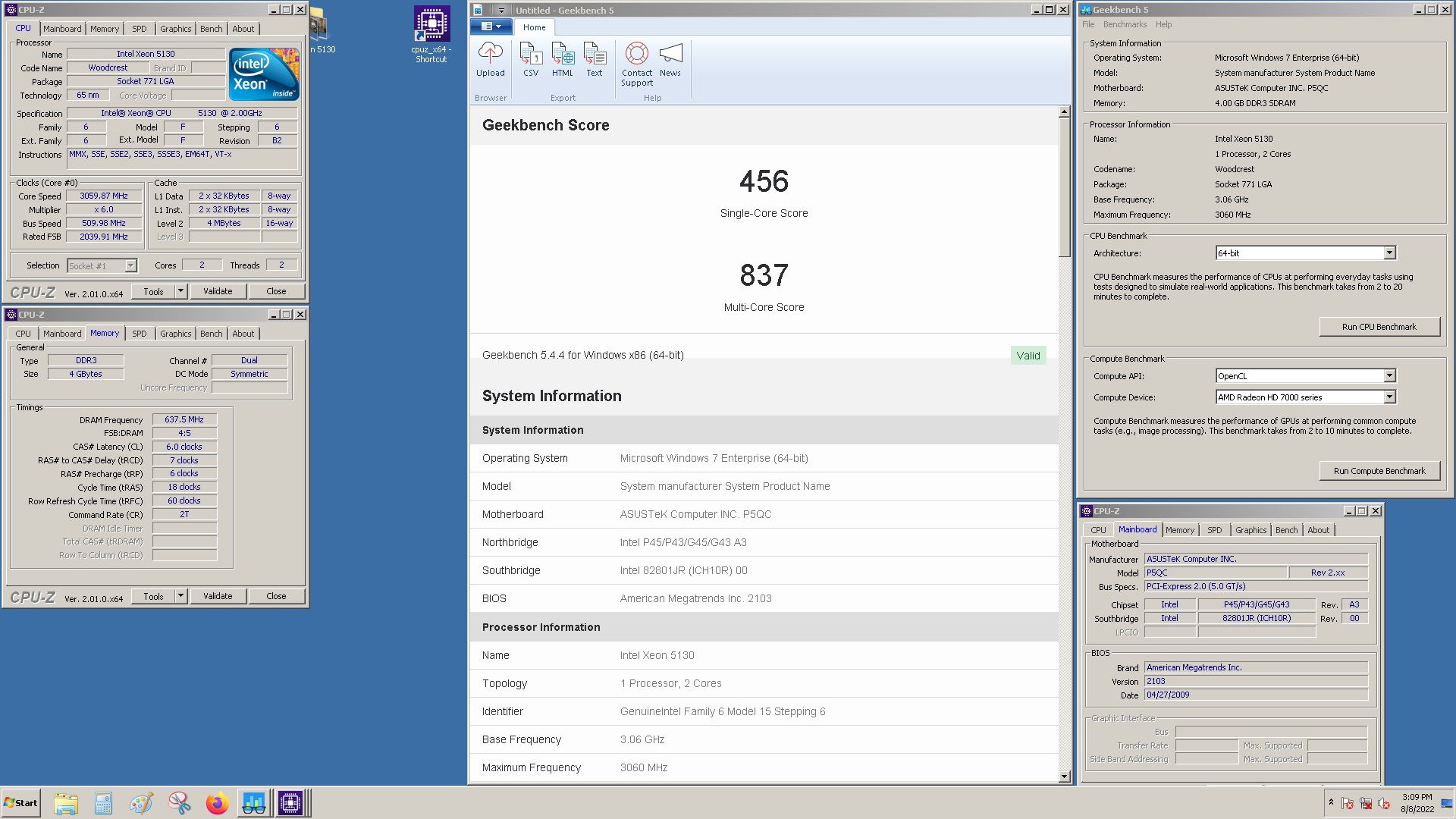Click the taskbar clock showing 3:09 PM
Image resolution: width=1456 pixels, height=819 pixels.
click(x=1417, y=803)
